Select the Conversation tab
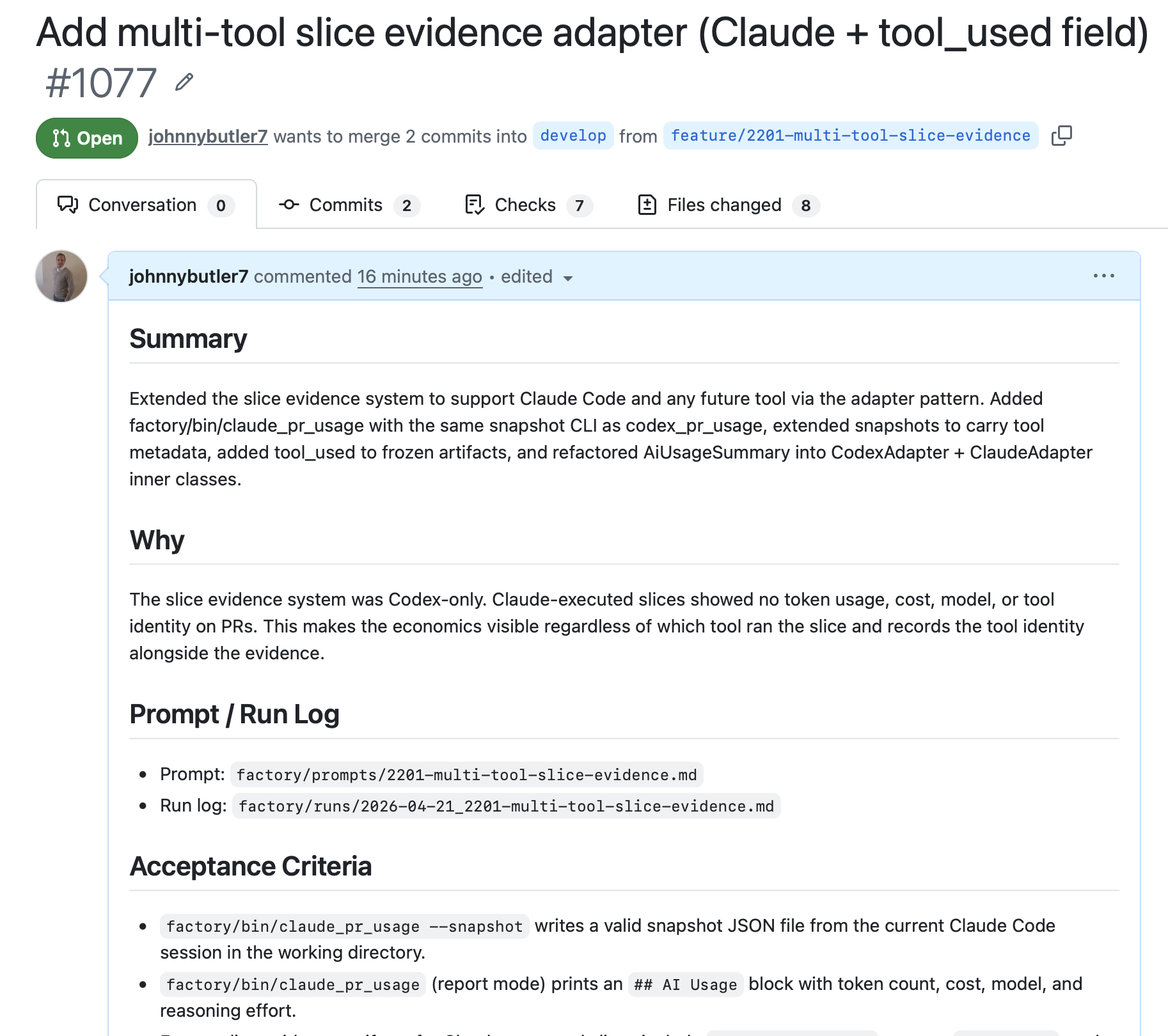1168x1036 pixels. [x=146, y=205]
